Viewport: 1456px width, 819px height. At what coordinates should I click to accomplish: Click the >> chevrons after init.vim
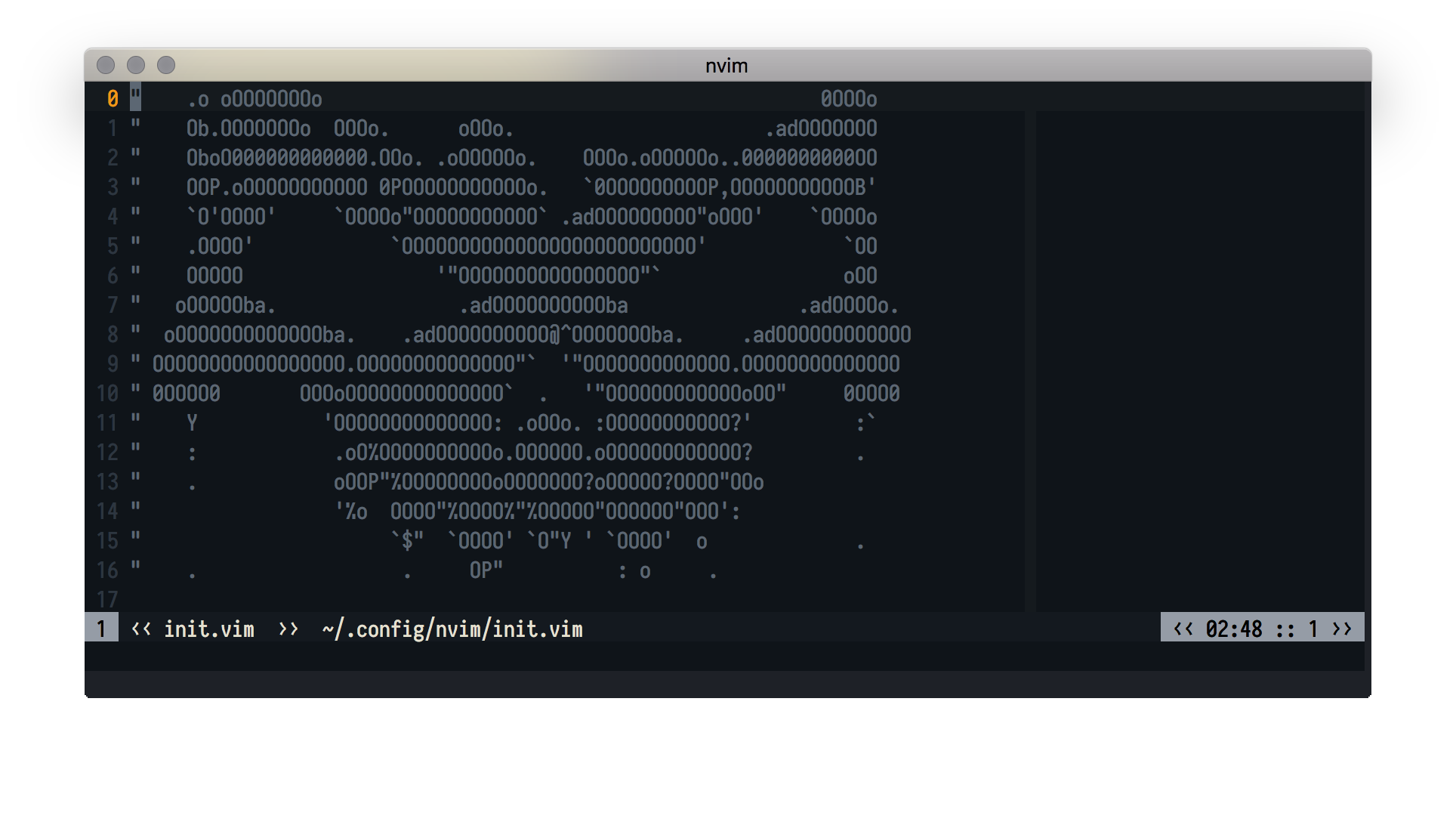[288, 629]
